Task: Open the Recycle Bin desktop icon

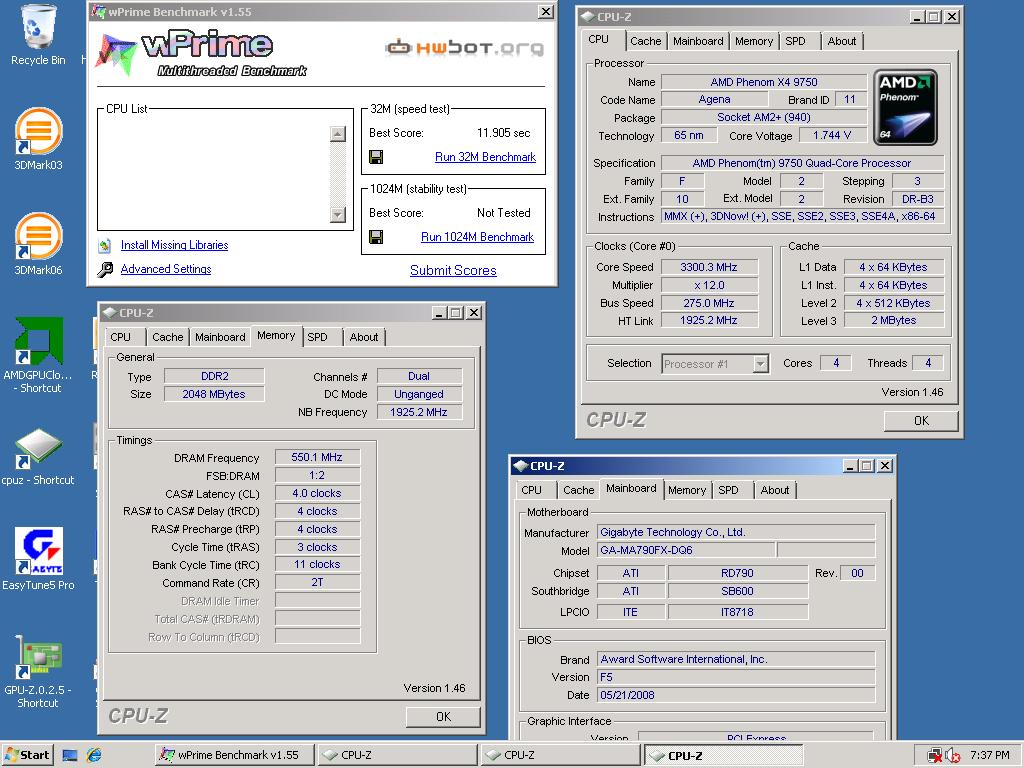Action: coord(39,36)
